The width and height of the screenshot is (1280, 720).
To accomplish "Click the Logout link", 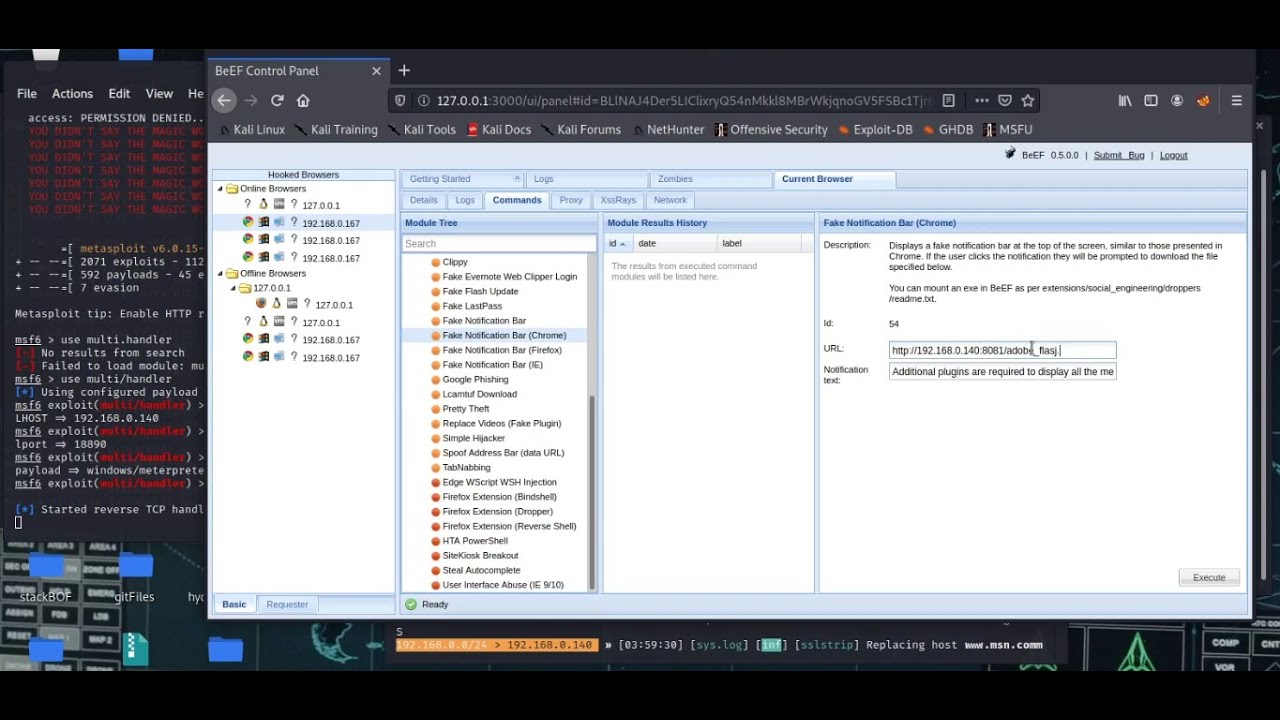I will [x=1173, y=155].
